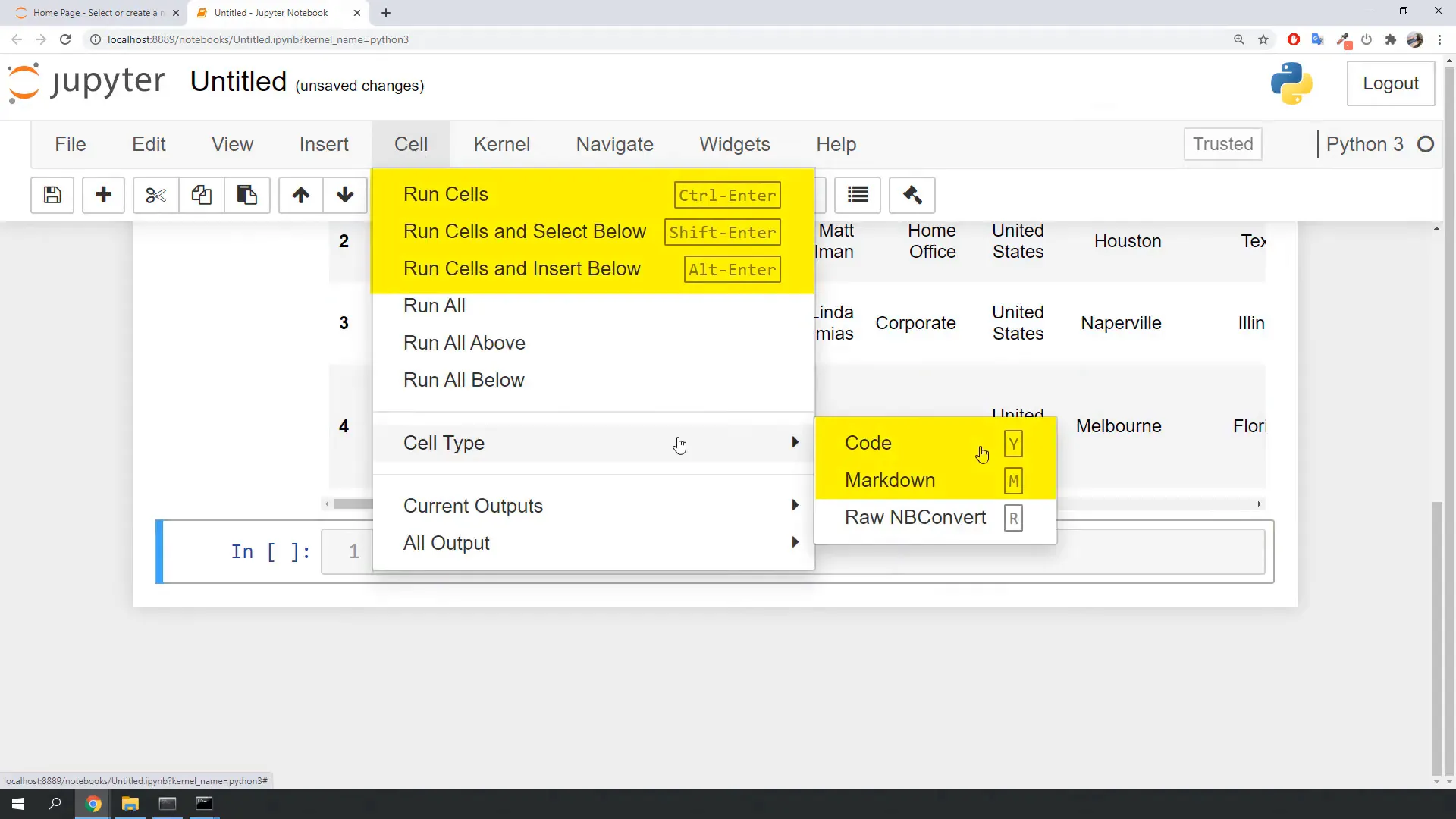Change cell type to Markdown
Viewport: 1456px width, 819px height.
(x=890, y=480)
